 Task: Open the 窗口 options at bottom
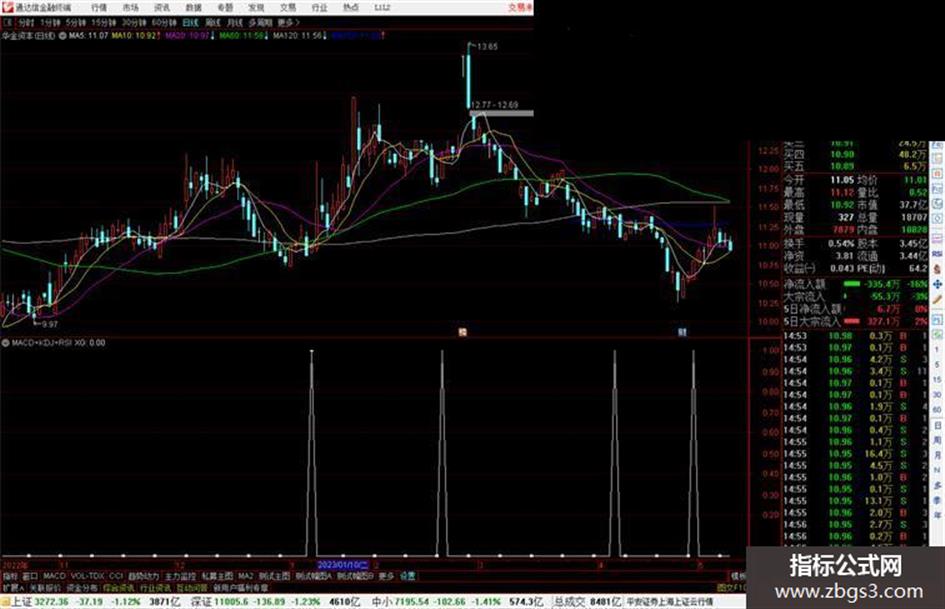30,576
